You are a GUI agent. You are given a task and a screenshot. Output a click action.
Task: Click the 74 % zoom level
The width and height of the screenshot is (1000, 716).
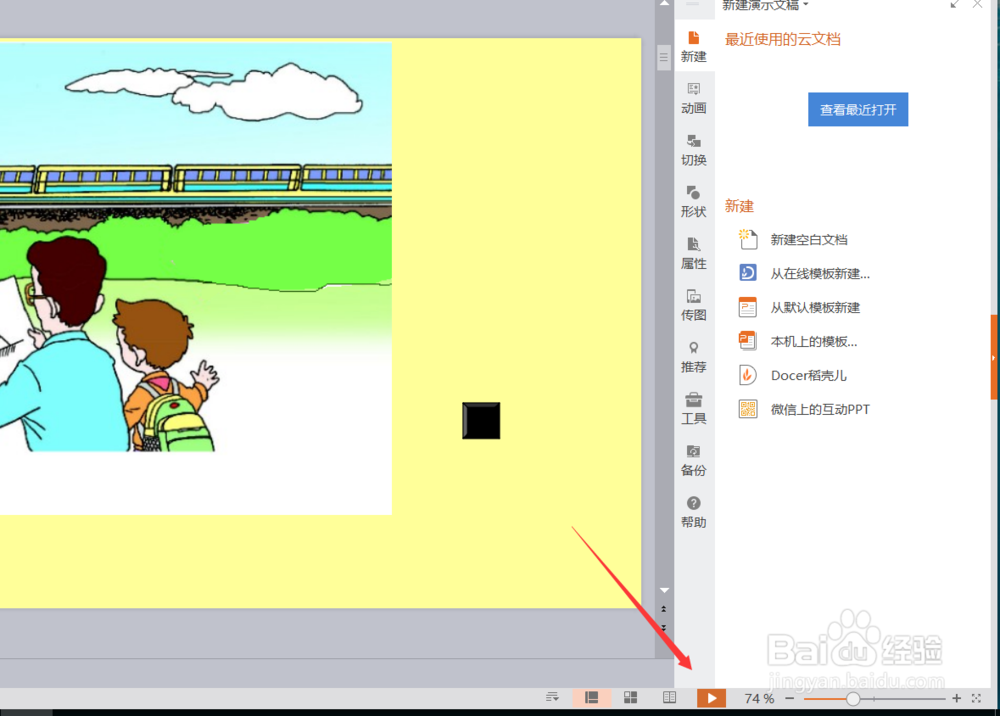(759, 699)
